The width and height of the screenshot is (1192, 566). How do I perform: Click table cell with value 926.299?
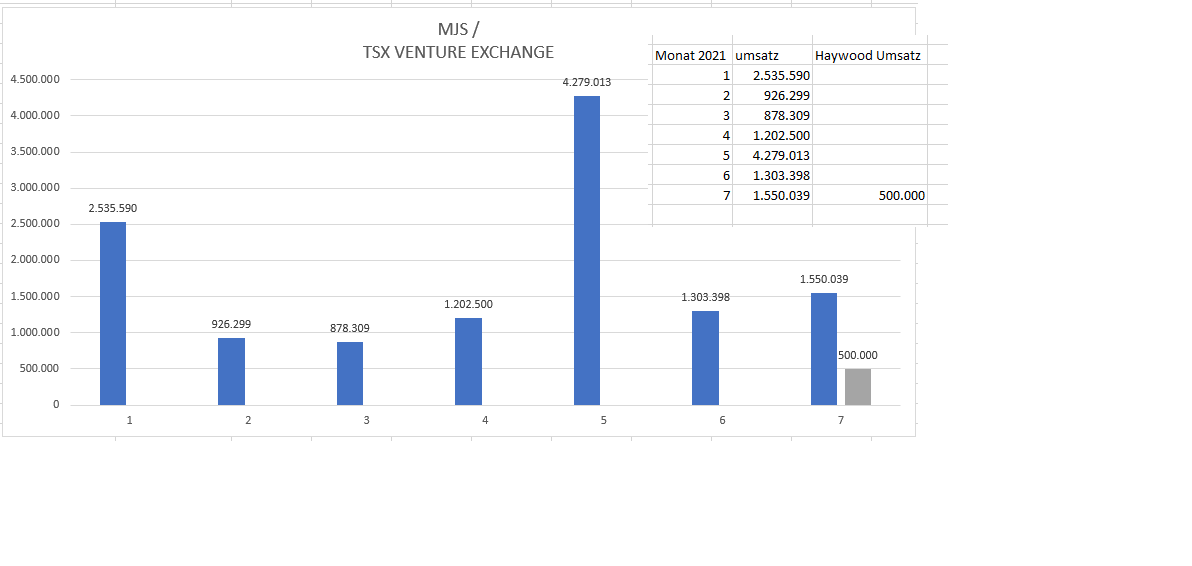tap(772, 96)
